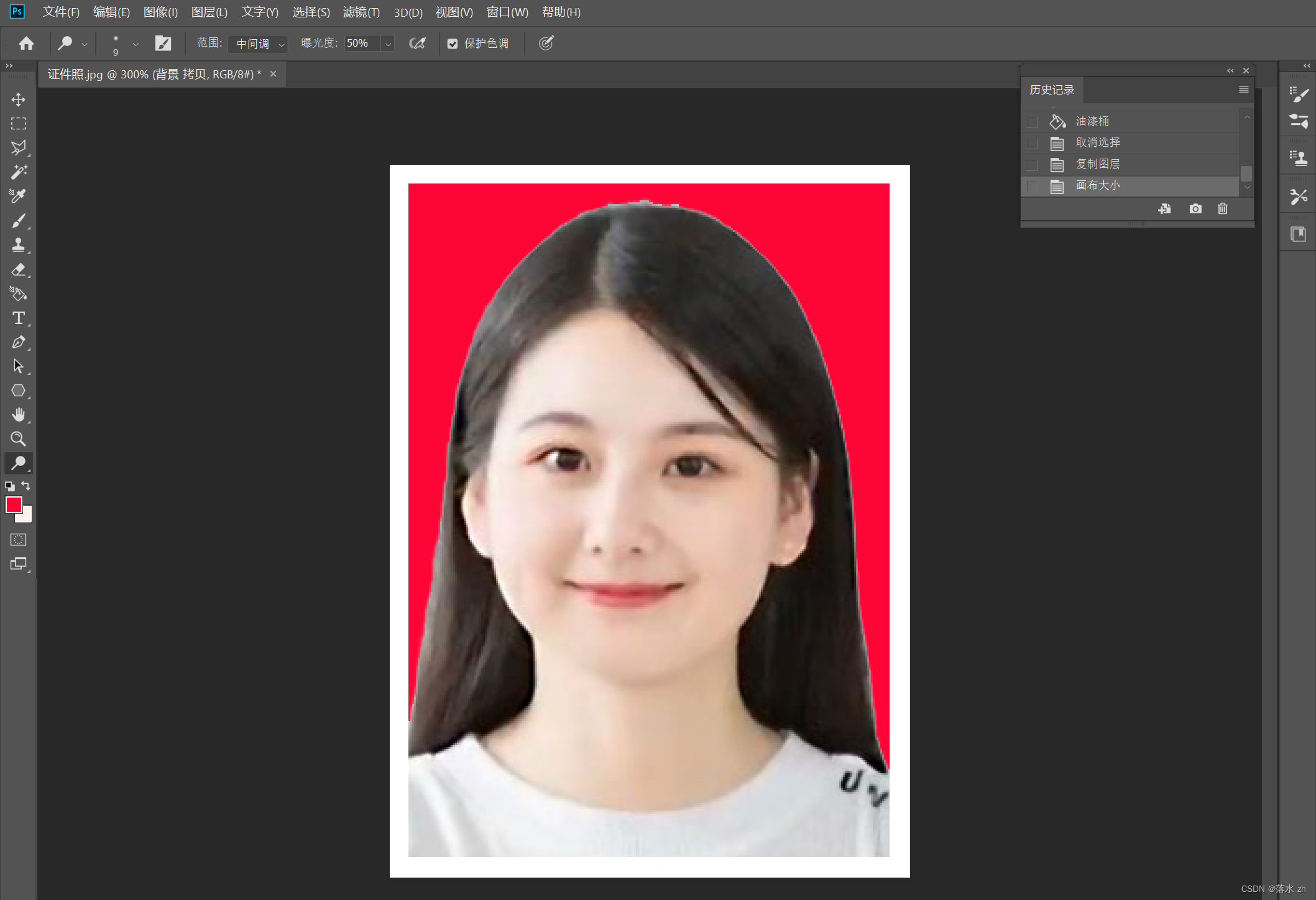1316x900 pixels.
Task: Click the red foreground color swatch
Action: pos(13,504)
